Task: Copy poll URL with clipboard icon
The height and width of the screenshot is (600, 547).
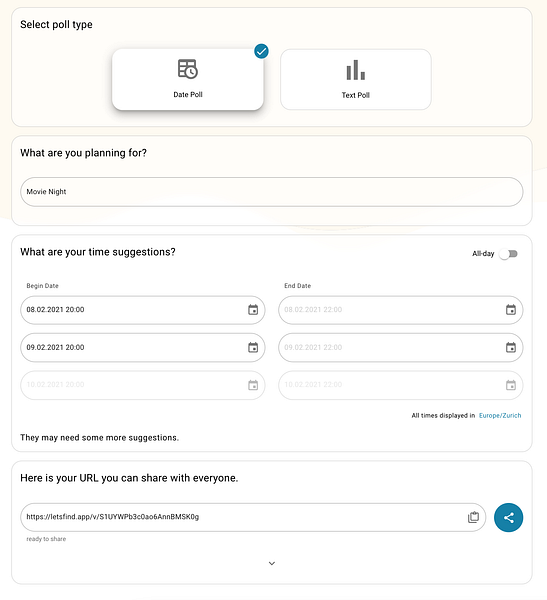Action: coord(473,517)
